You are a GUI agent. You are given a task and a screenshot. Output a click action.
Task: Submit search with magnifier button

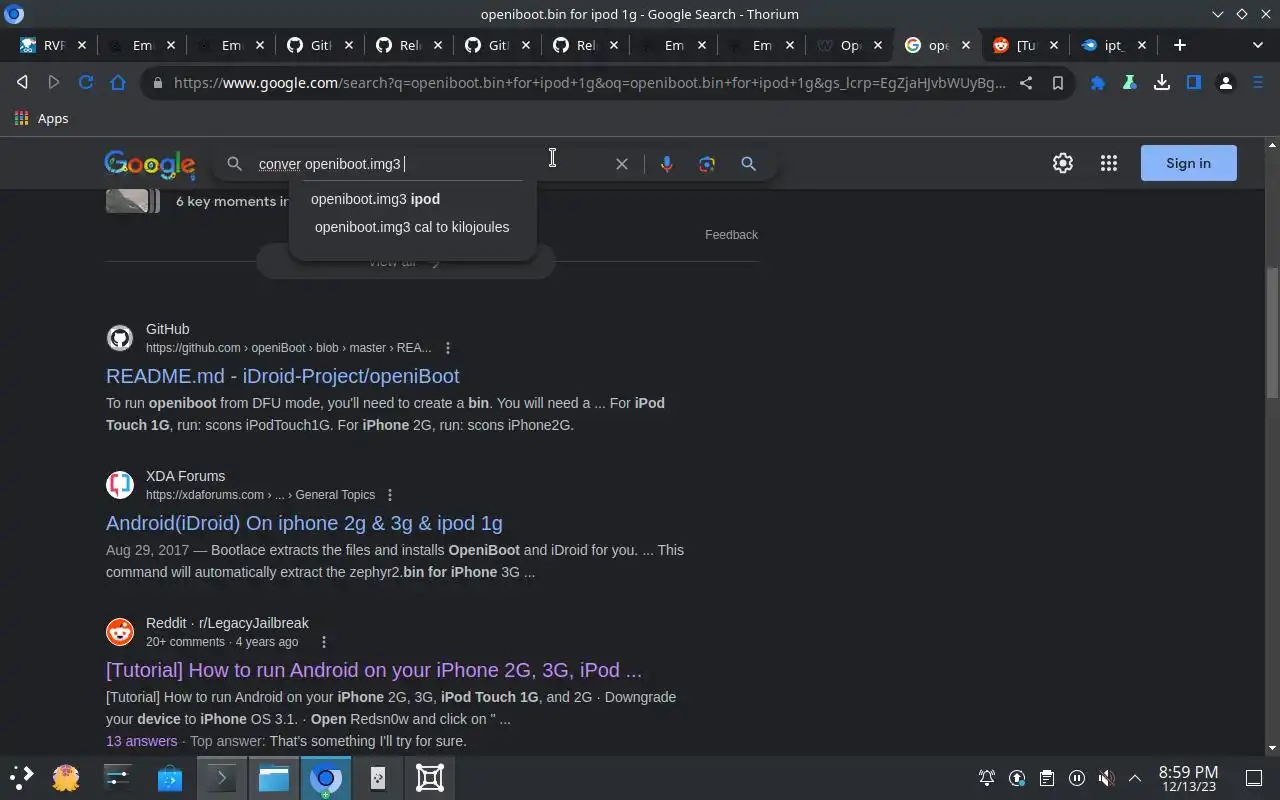click(748, 164)
